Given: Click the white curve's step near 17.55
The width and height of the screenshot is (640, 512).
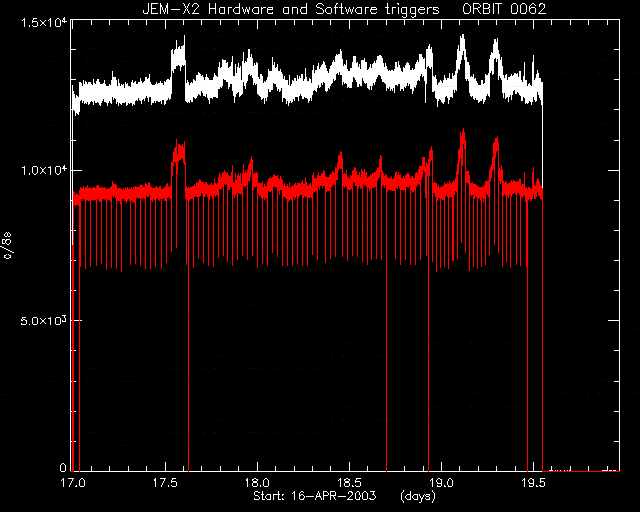Looking at the screenshot, I should coord(178,61).
